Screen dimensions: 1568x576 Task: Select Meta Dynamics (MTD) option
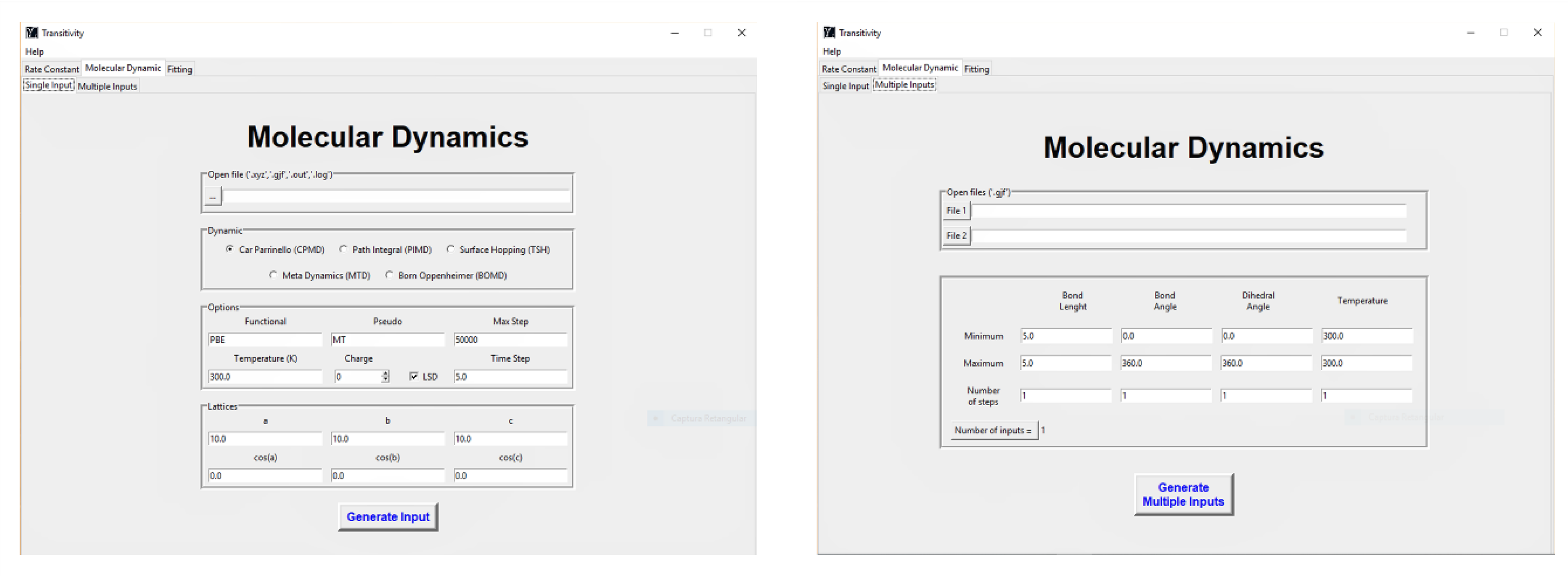tap(273, 275)
